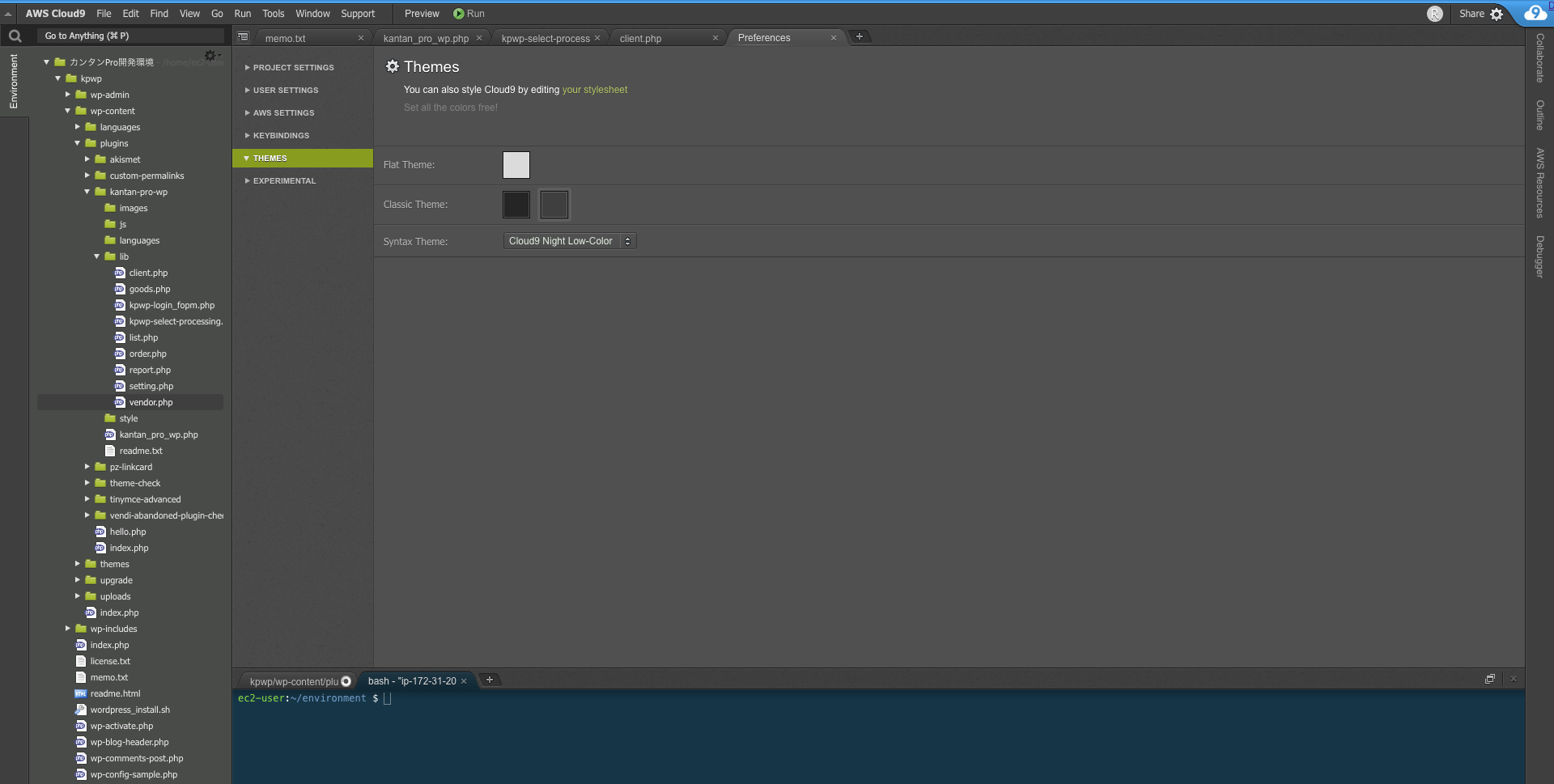The width and height of the screenshot is (1554, 784).
Task: Open the file tree settings gear
Action: 210,56
